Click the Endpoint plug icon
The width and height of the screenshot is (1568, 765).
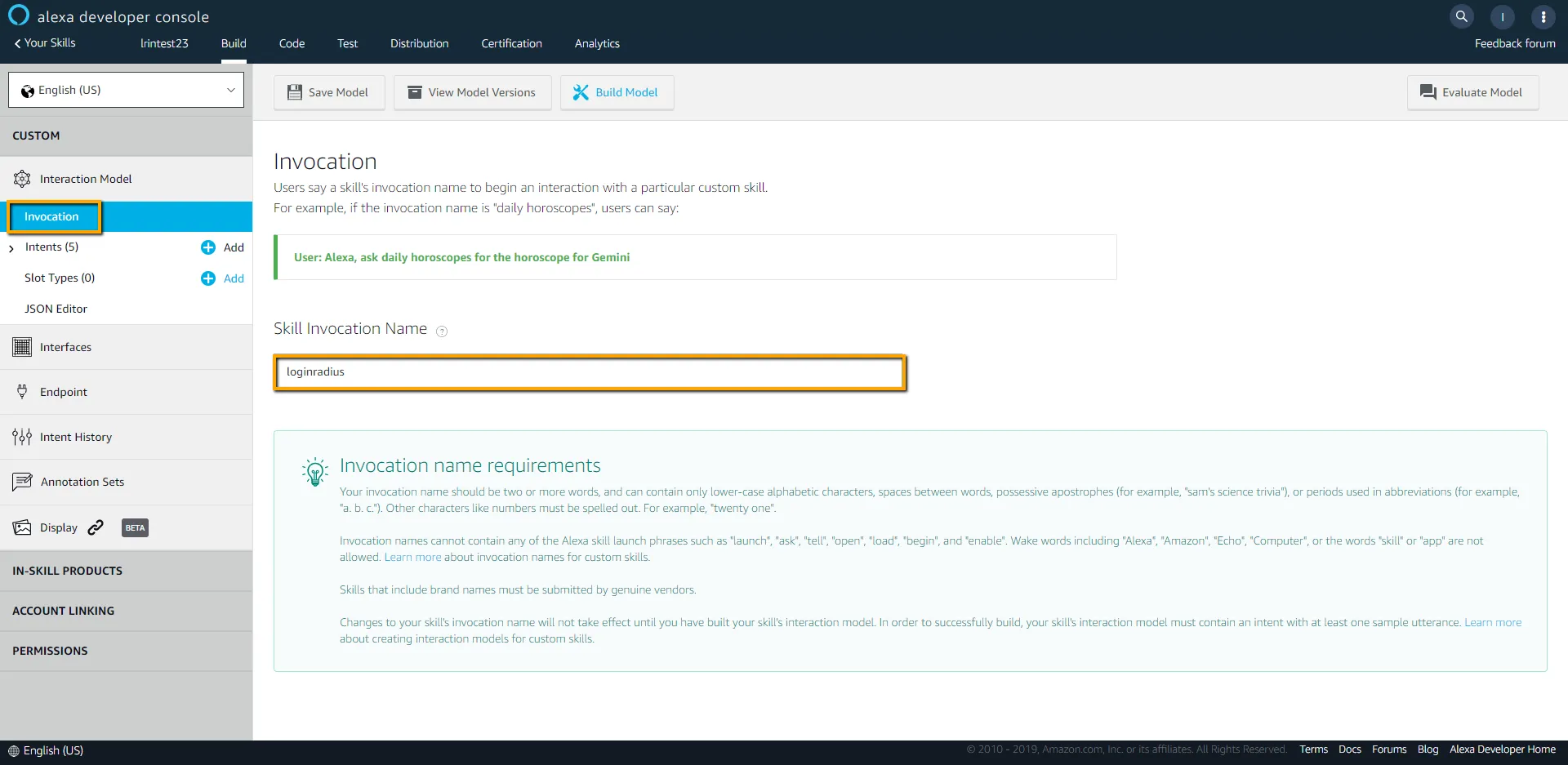click(x=22, y=392)
